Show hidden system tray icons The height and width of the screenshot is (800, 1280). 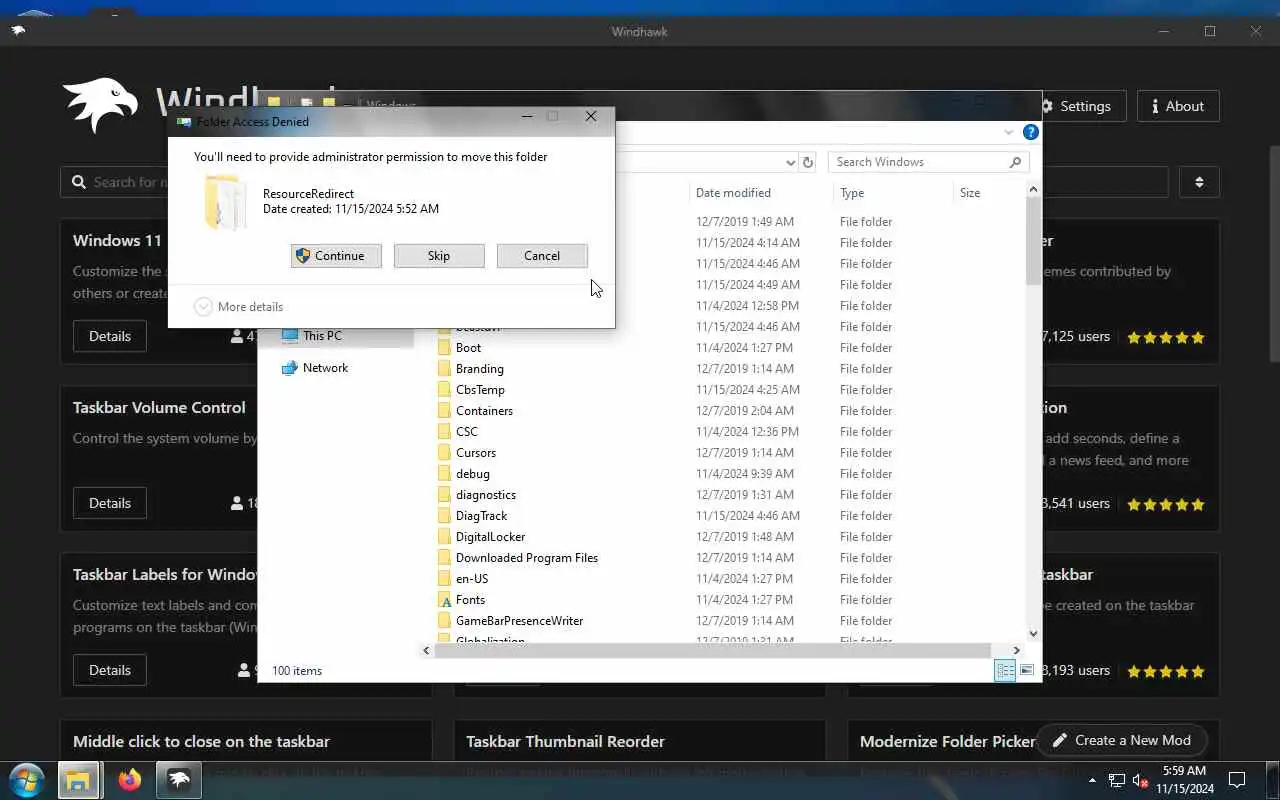click(1092, 780)
